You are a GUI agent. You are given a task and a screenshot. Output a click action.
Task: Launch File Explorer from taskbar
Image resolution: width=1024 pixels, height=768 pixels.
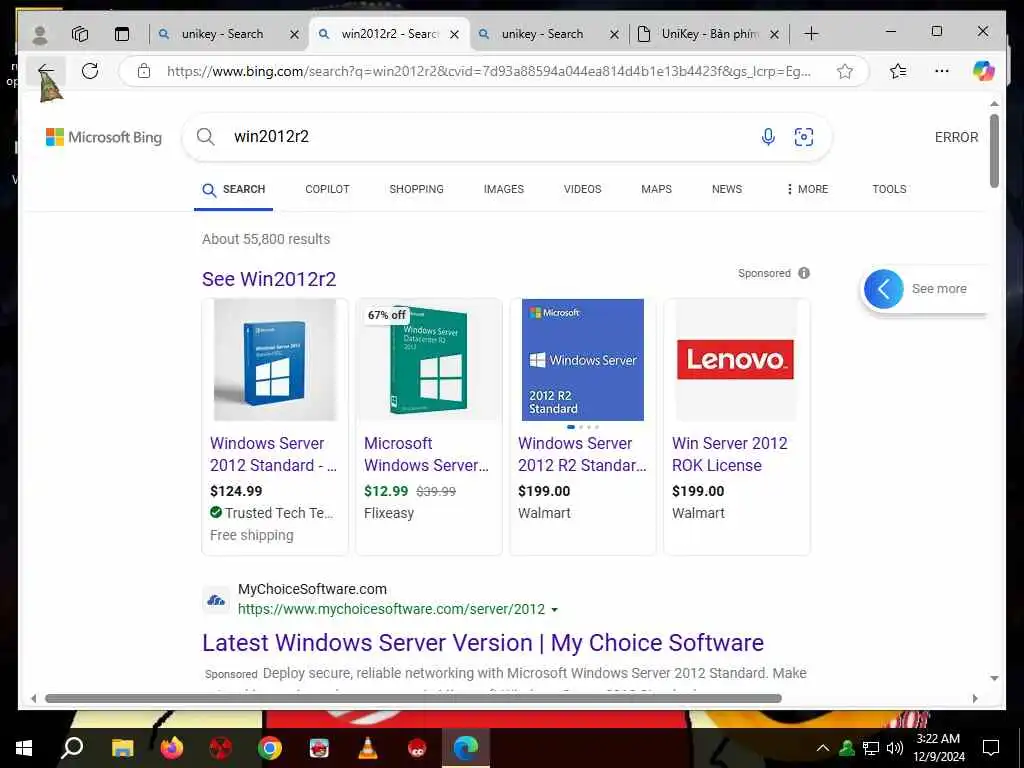tap(122, 748)
